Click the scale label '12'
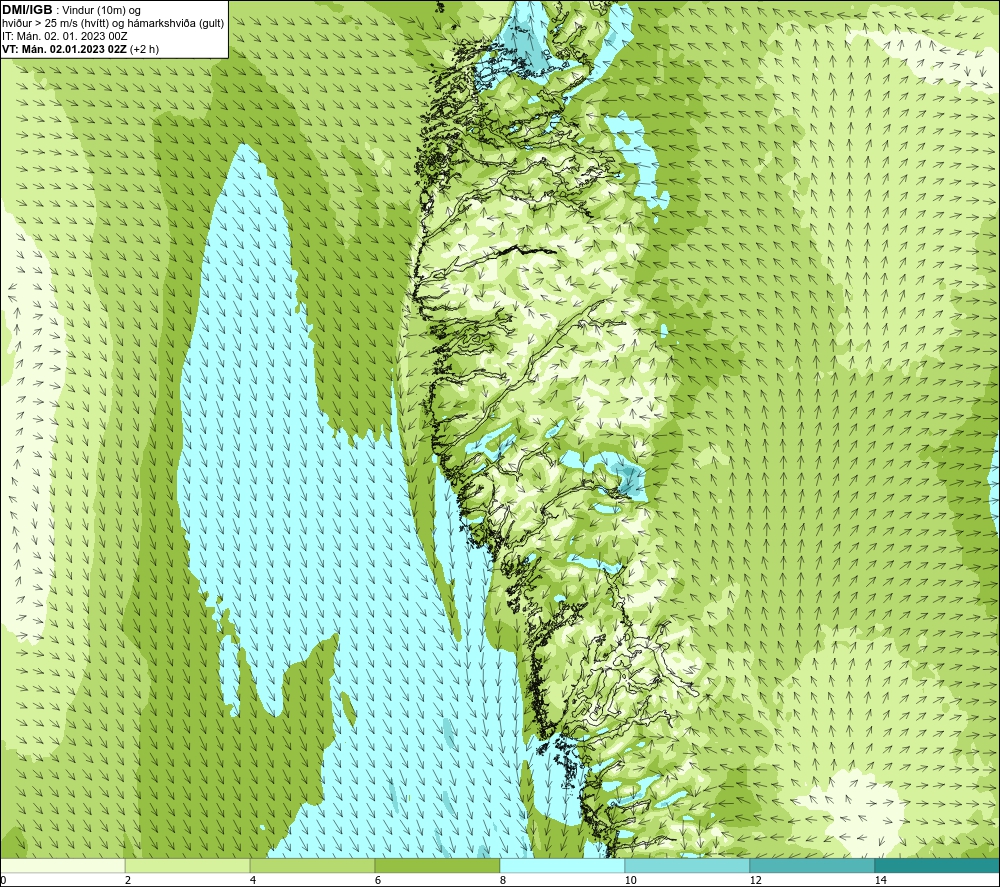The width and height of the screenshot is (1000, 887). pos(755,880)
